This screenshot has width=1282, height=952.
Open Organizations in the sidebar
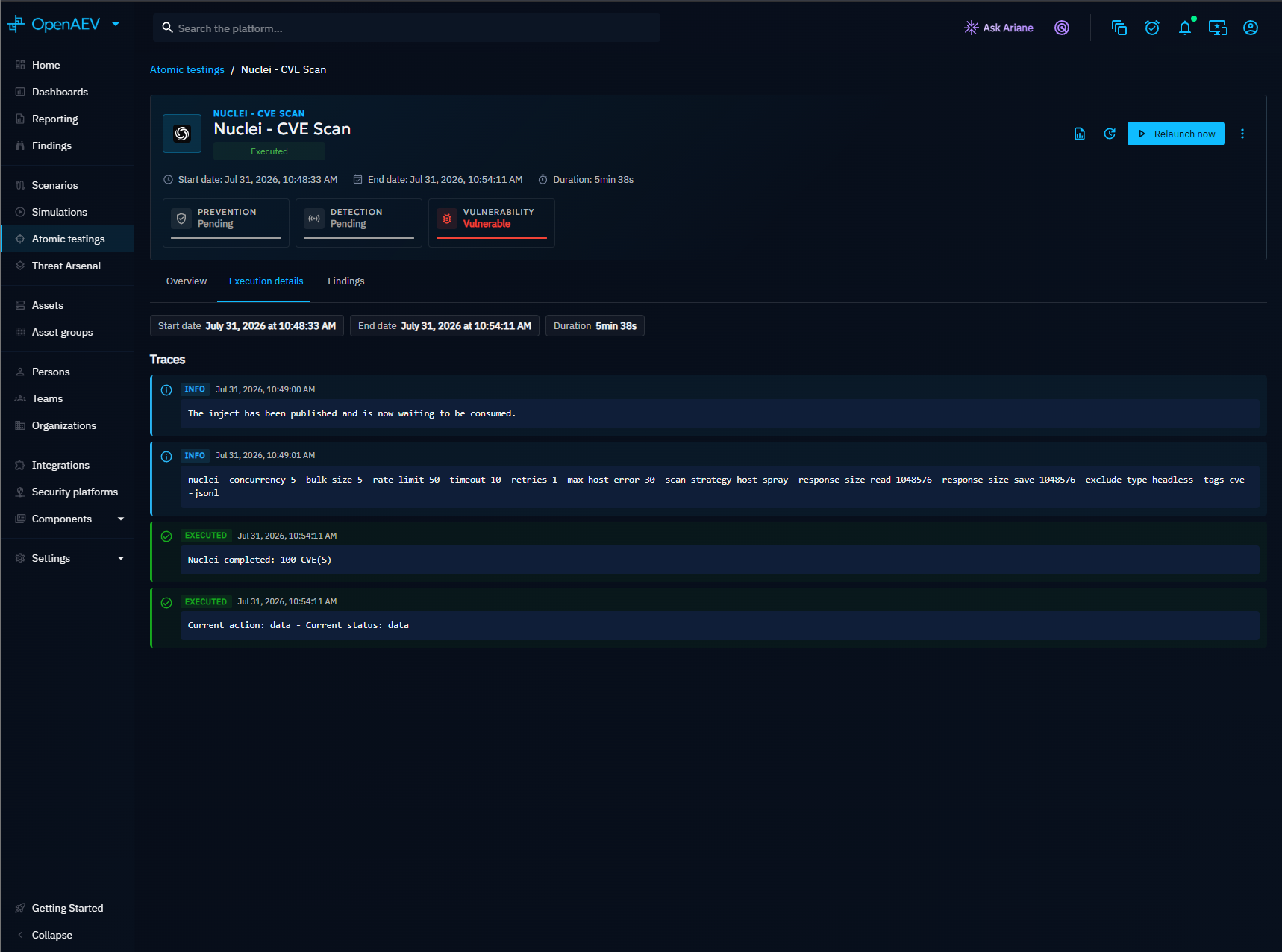coord(67,425)
